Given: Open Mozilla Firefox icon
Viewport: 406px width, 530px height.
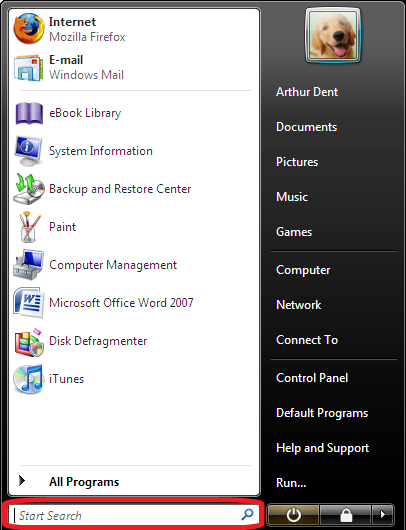Looking at the screenshot, I should click(x=29, y=28).
